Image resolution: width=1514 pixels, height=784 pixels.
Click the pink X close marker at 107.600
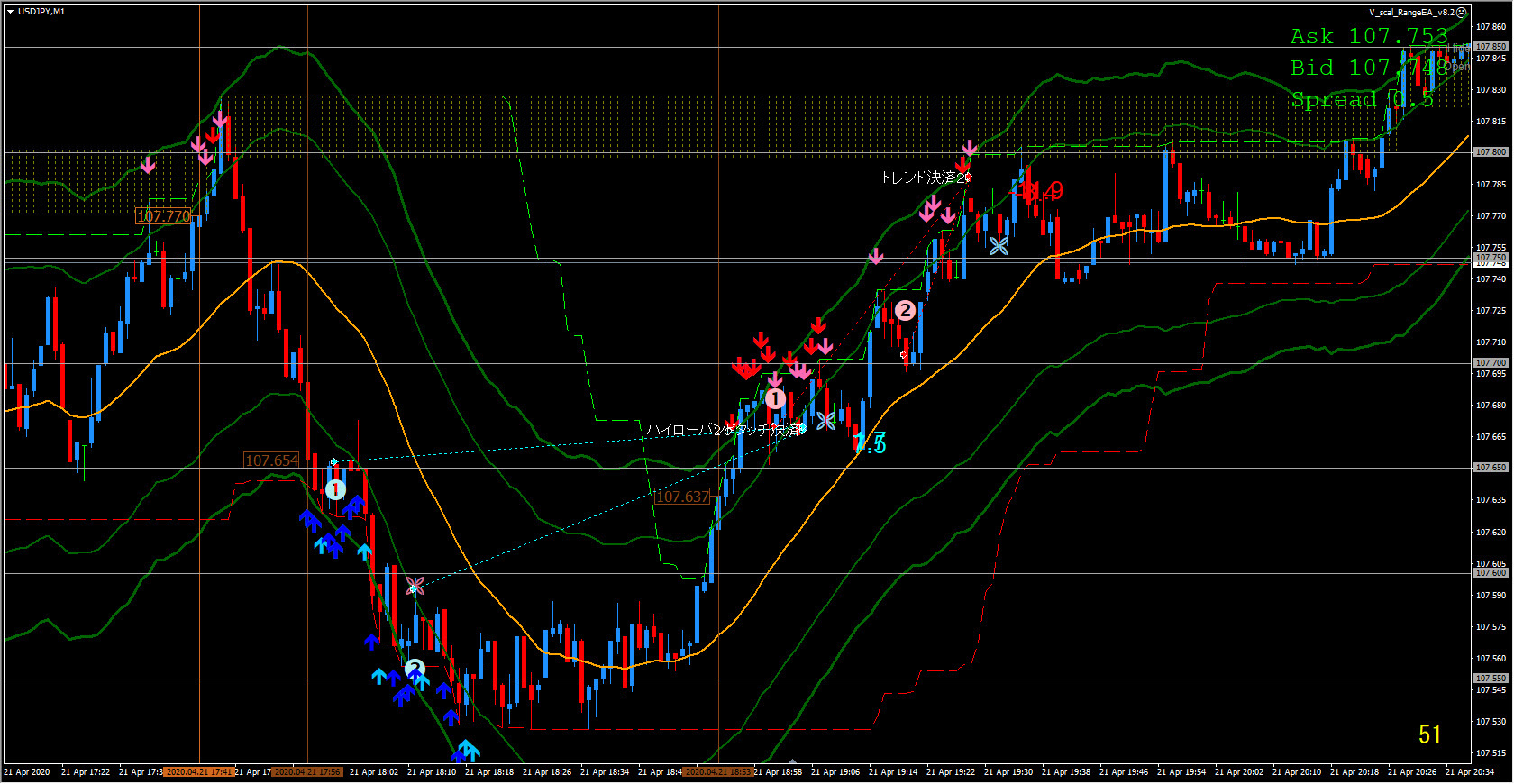(415, 586)
